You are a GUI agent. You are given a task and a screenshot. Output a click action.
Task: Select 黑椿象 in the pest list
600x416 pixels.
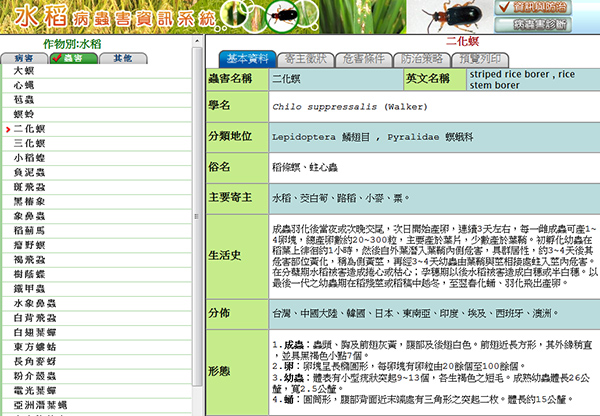pyautogui.click(x=29, y=202)
